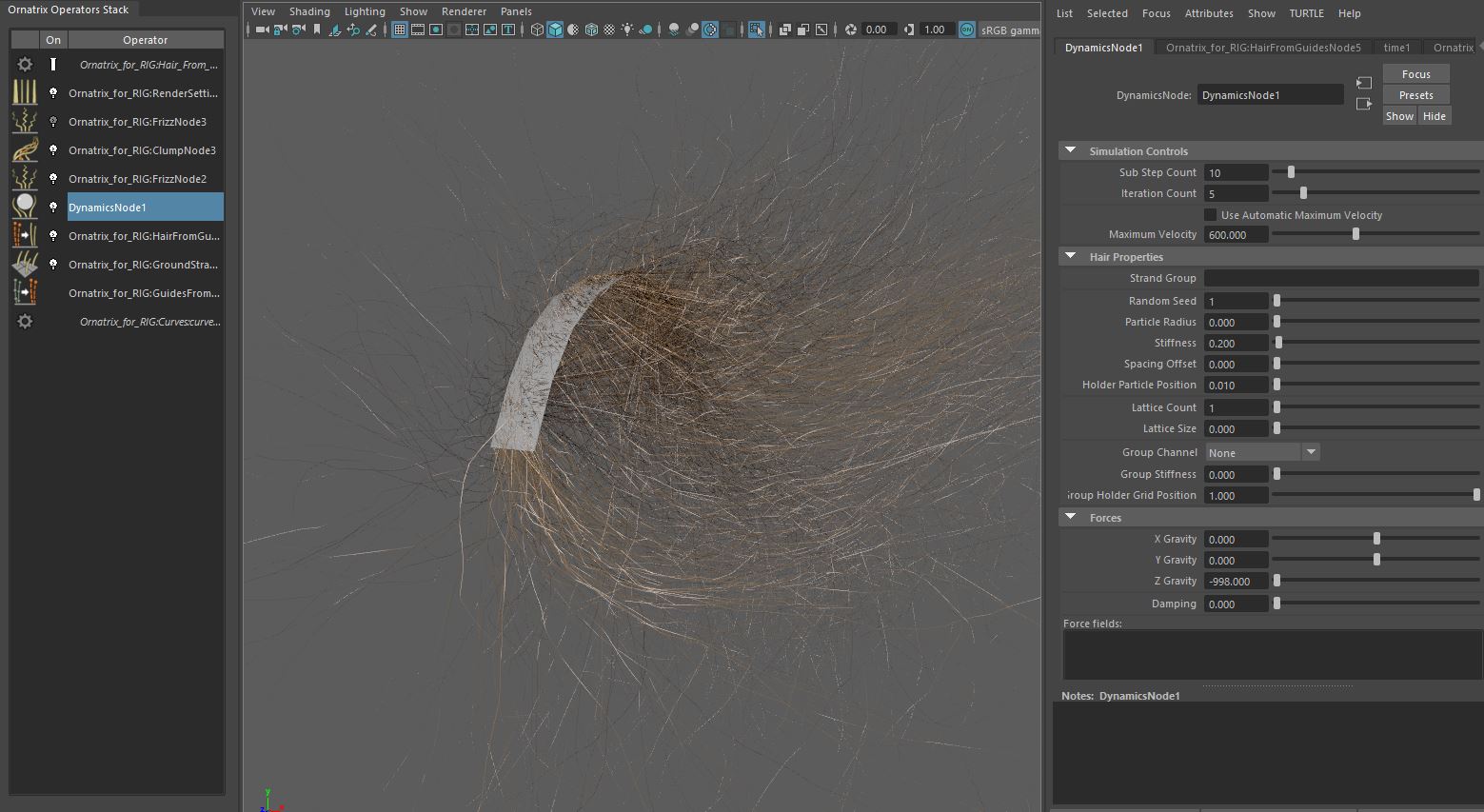Click the select camera icon in viewport toolbar

click(x=262, y=30)
